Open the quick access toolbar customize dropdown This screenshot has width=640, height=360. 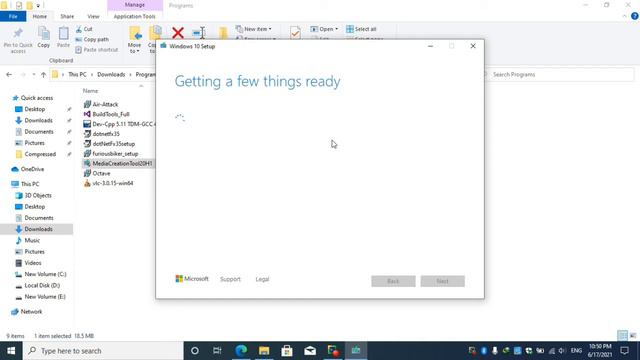coord(38,6)
